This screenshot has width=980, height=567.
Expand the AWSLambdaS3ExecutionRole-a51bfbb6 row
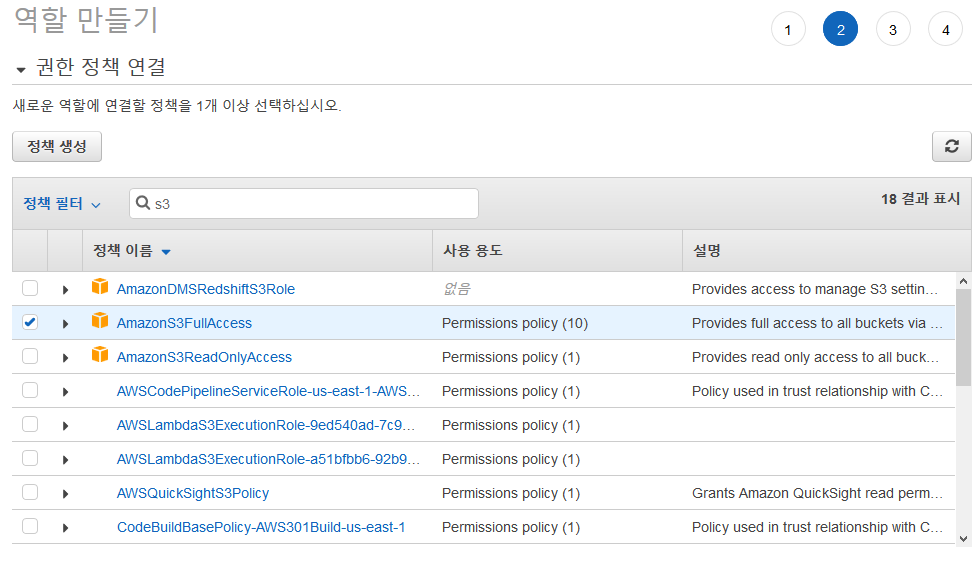(x=65, y=460)
